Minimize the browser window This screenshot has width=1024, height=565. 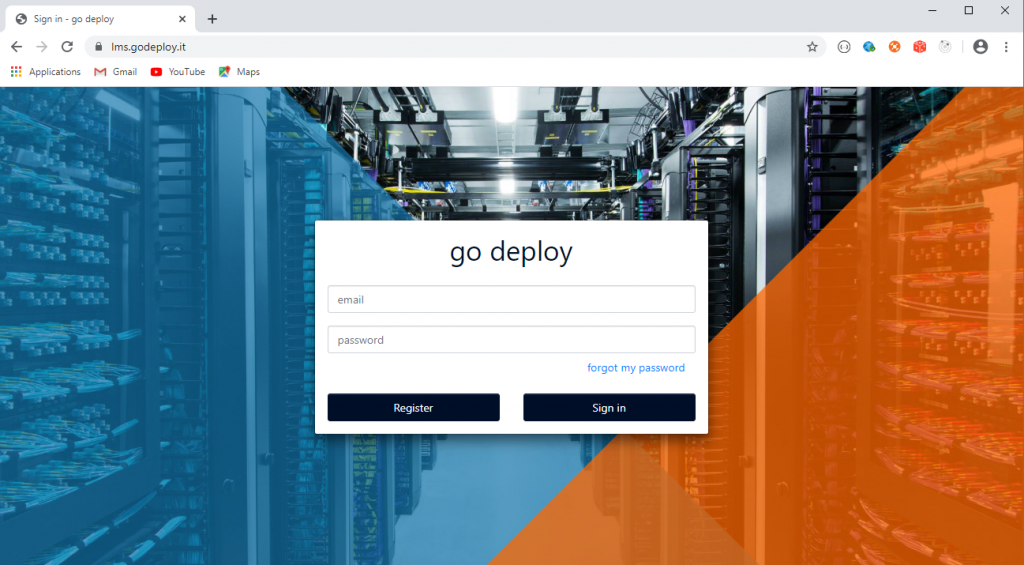point(933,10)
